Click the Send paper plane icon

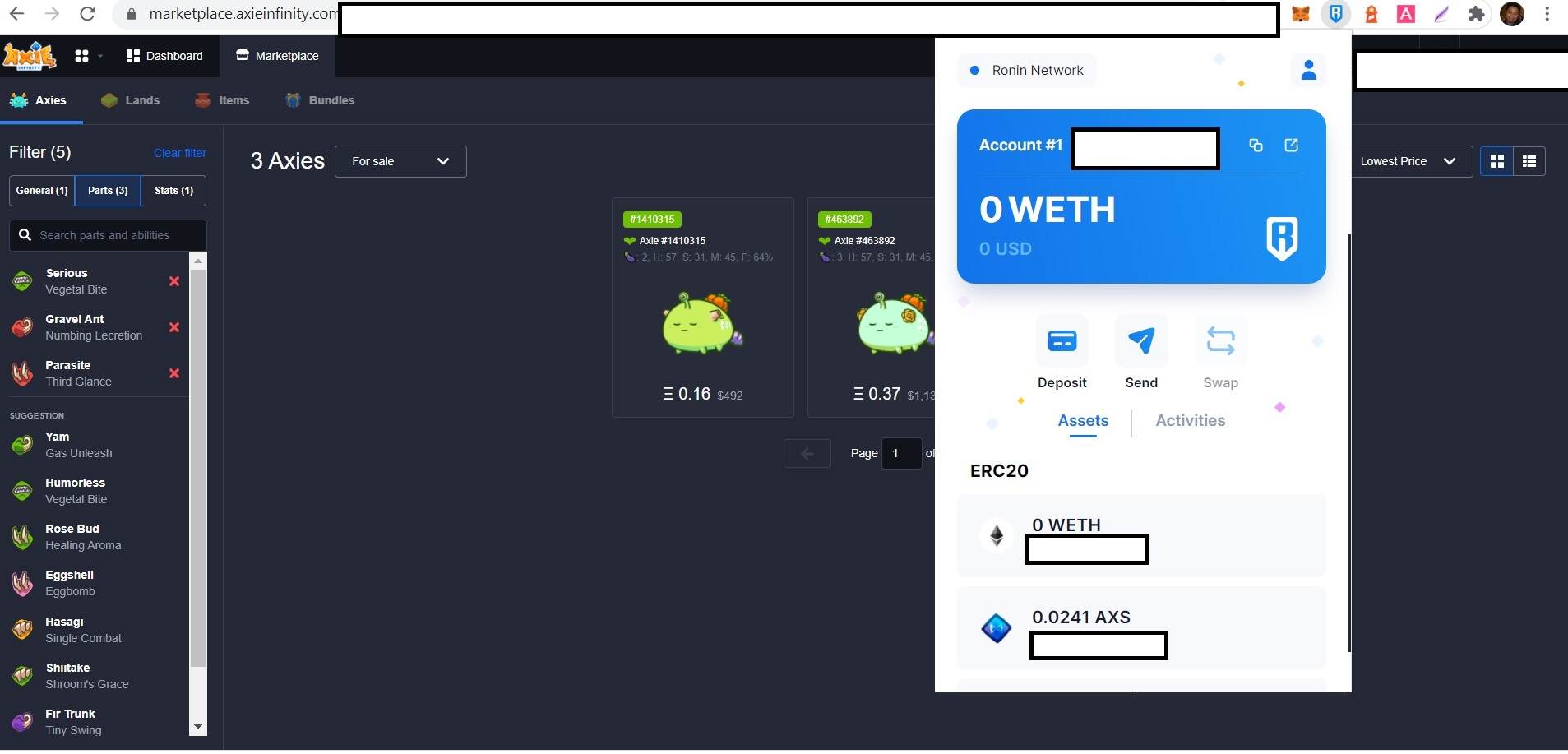coord(1141,340)
